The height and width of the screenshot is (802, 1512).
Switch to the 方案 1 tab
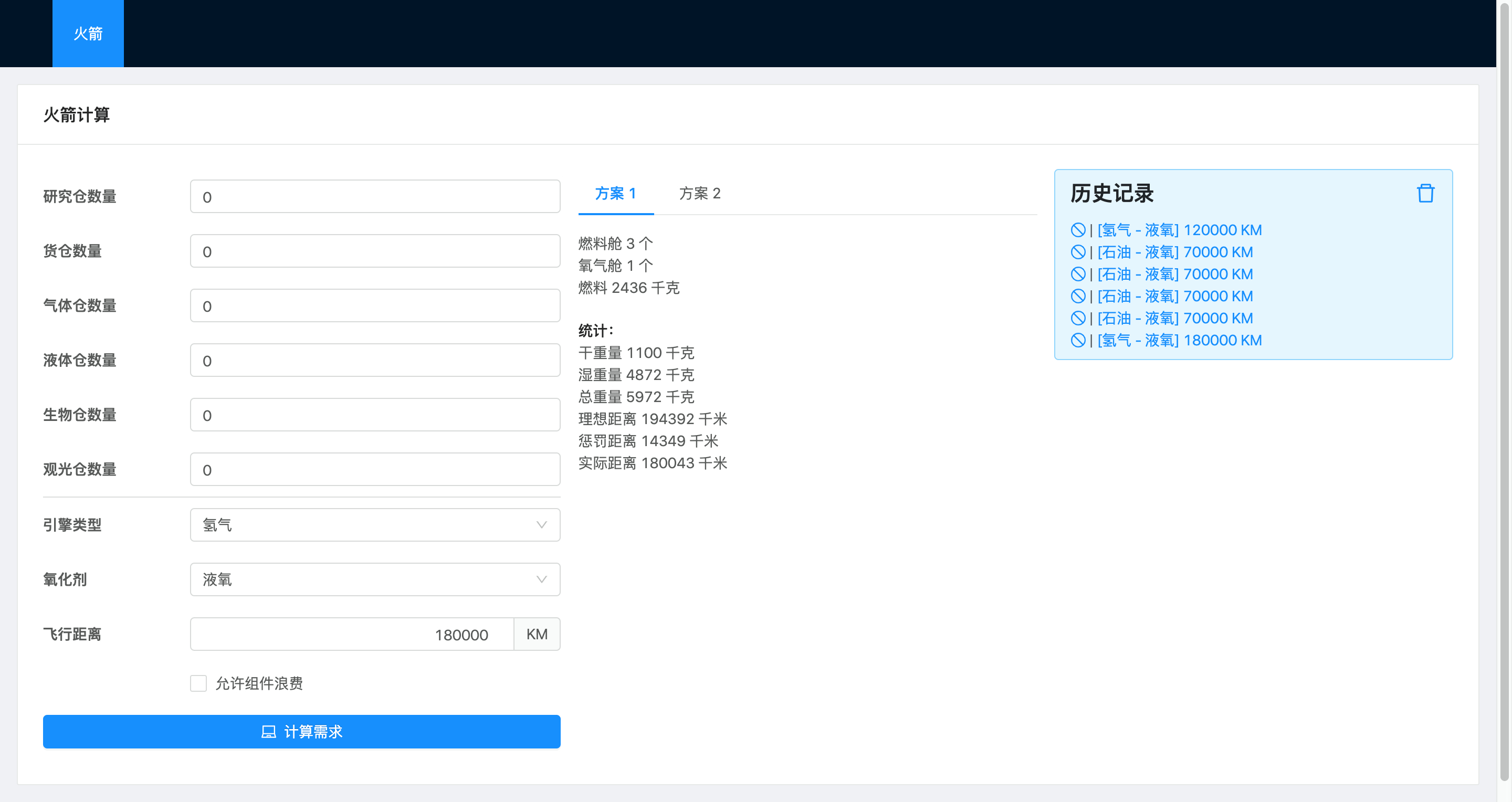click(x=616, y=193)
